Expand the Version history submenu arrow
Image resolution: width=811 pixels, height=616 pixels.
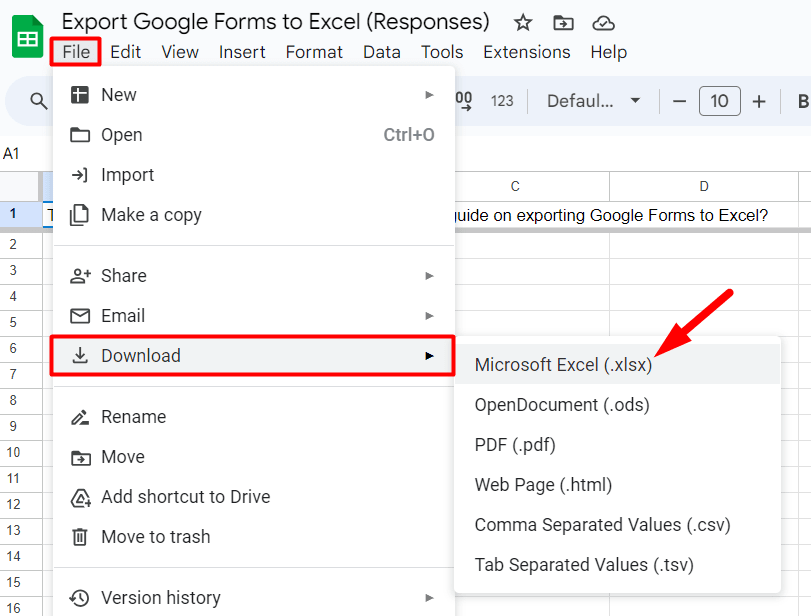[x=429, y=598]
